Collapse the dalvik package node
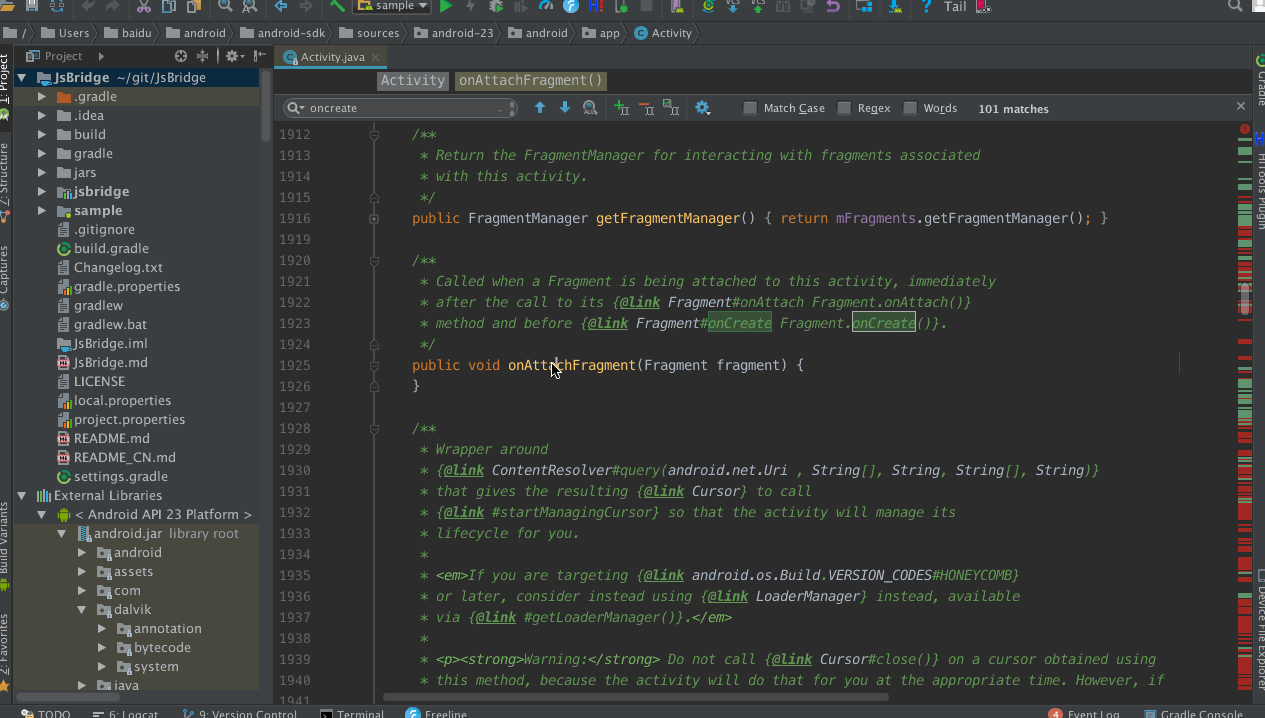The height and width of the screenshot is (718, 1265). 82,610
